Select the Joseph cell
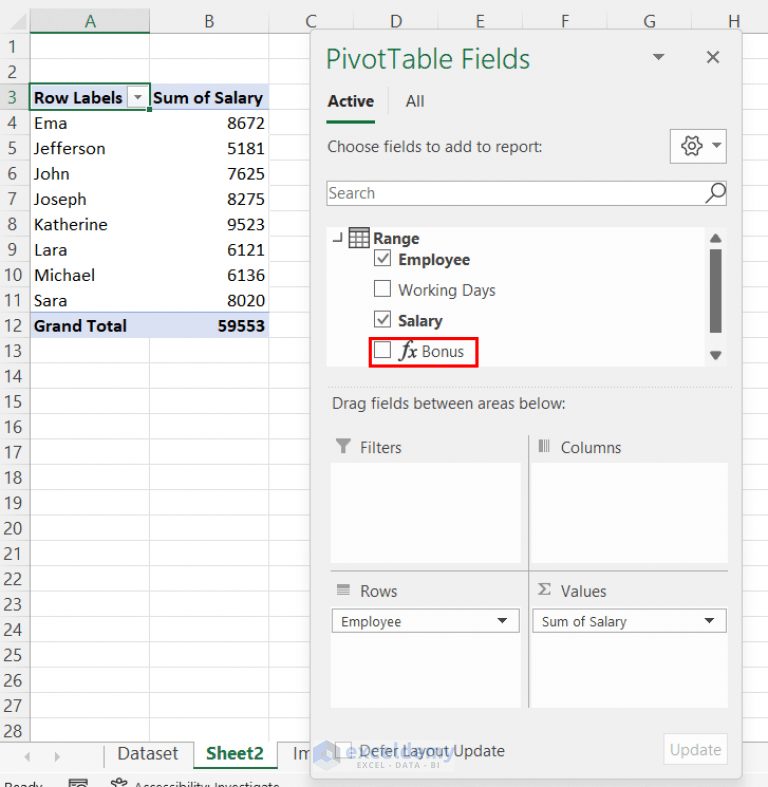 89,199
